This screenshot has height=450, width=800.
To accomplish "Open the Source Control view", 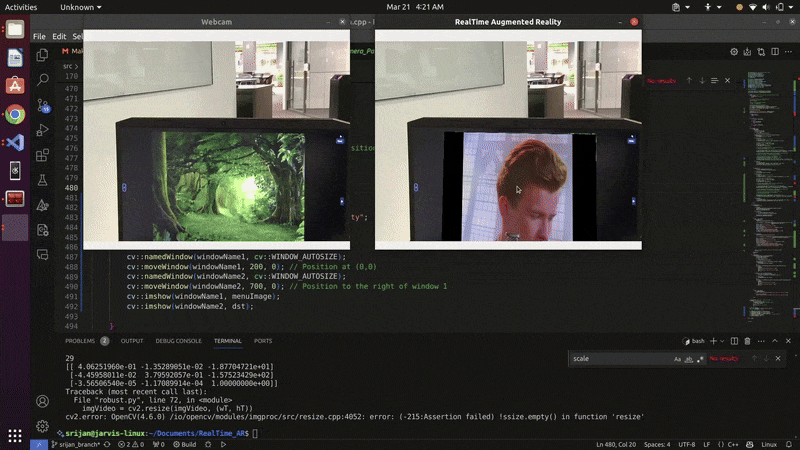I will coord(43,105).
